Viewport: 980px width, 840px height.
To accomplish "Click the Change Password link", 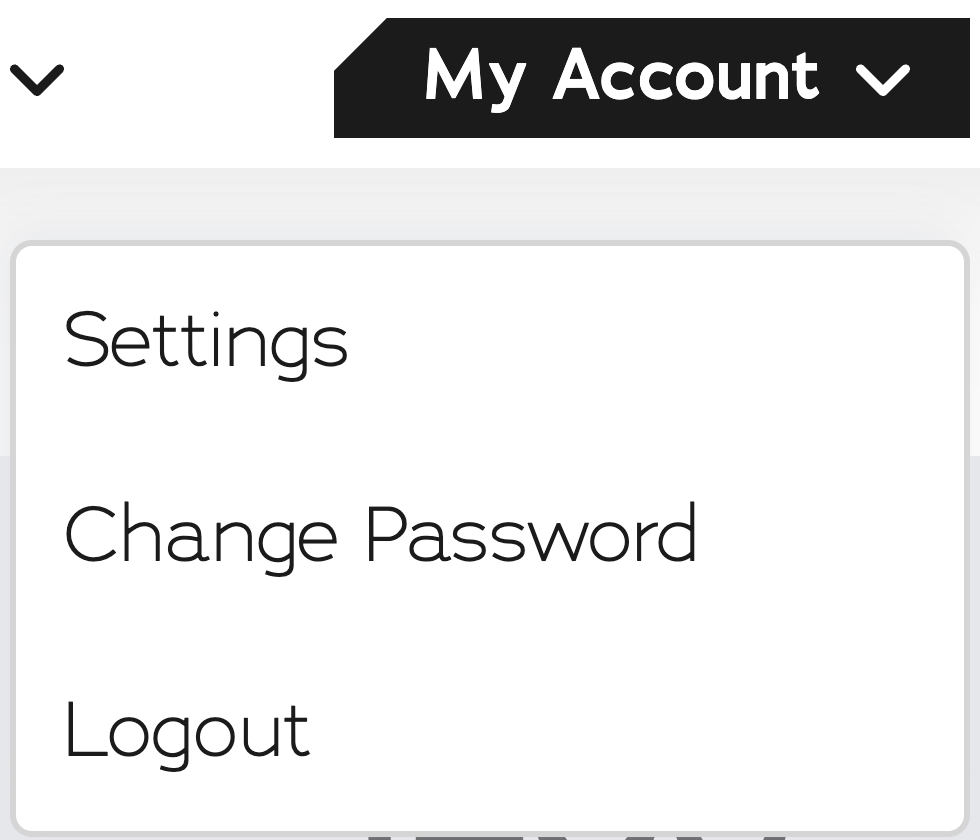I will pyautogui.click(x=380, y=535).
